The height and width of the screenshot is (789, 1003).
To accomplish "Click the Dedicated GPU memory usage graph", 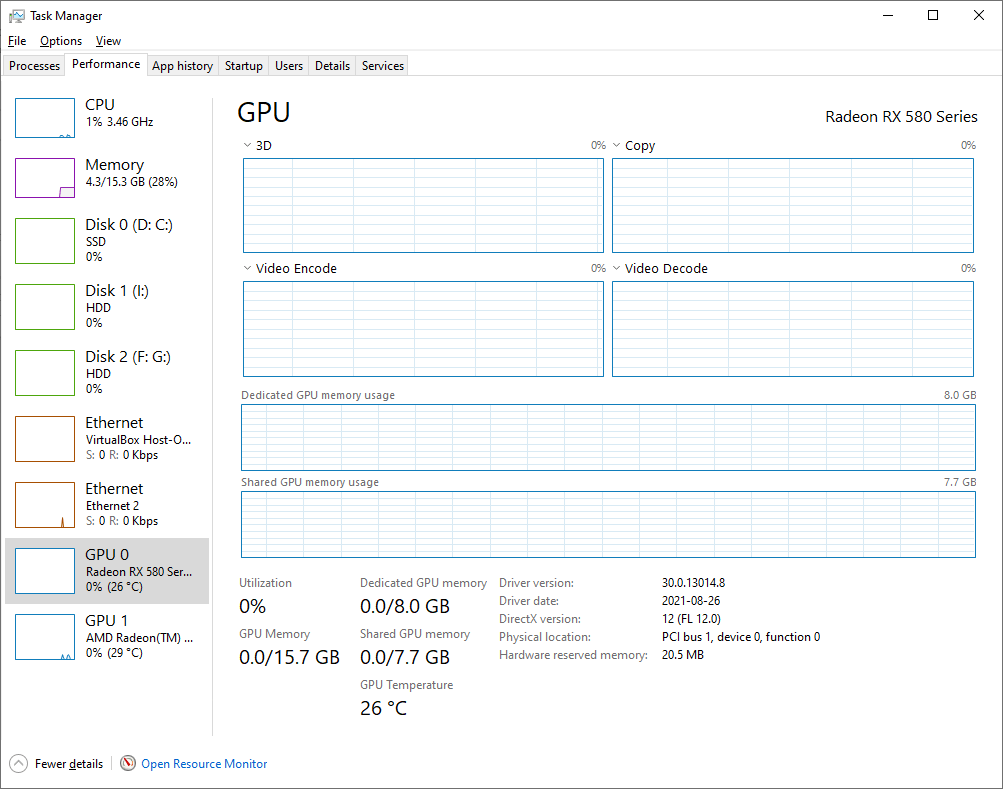I will [608, 438].
